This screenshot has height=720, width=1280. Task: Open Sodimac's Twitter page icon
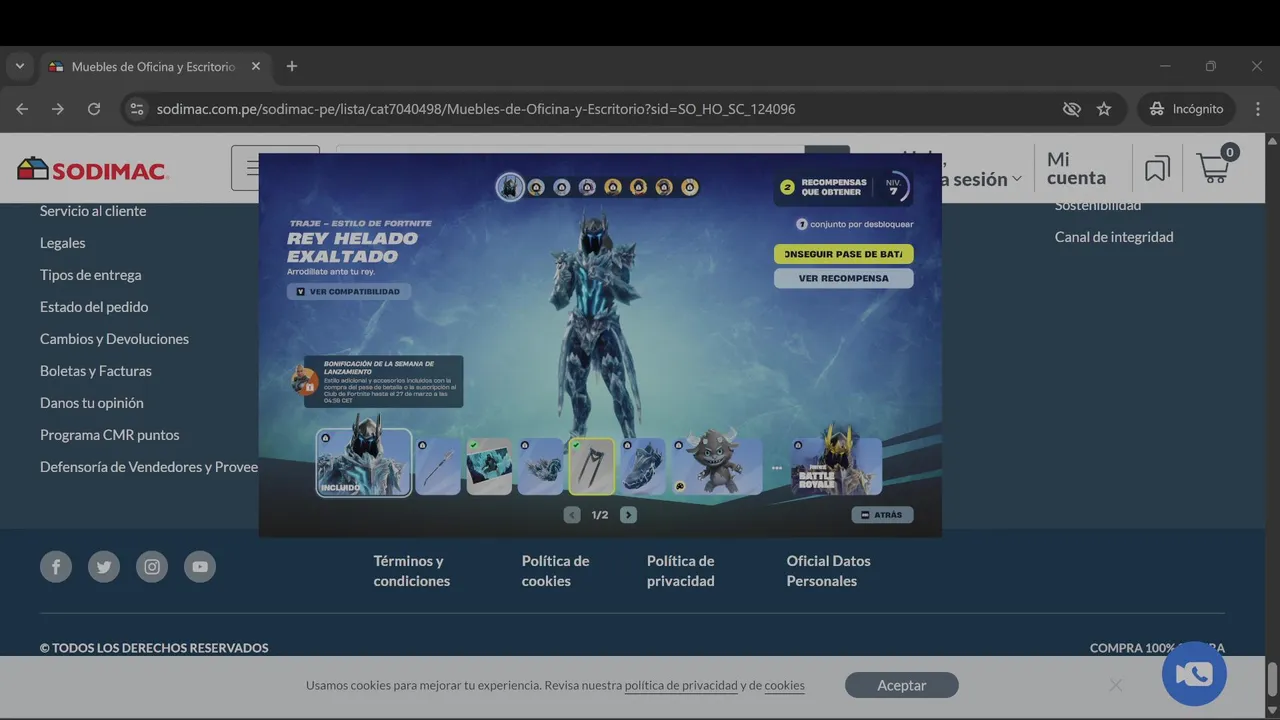coord(104,567)
